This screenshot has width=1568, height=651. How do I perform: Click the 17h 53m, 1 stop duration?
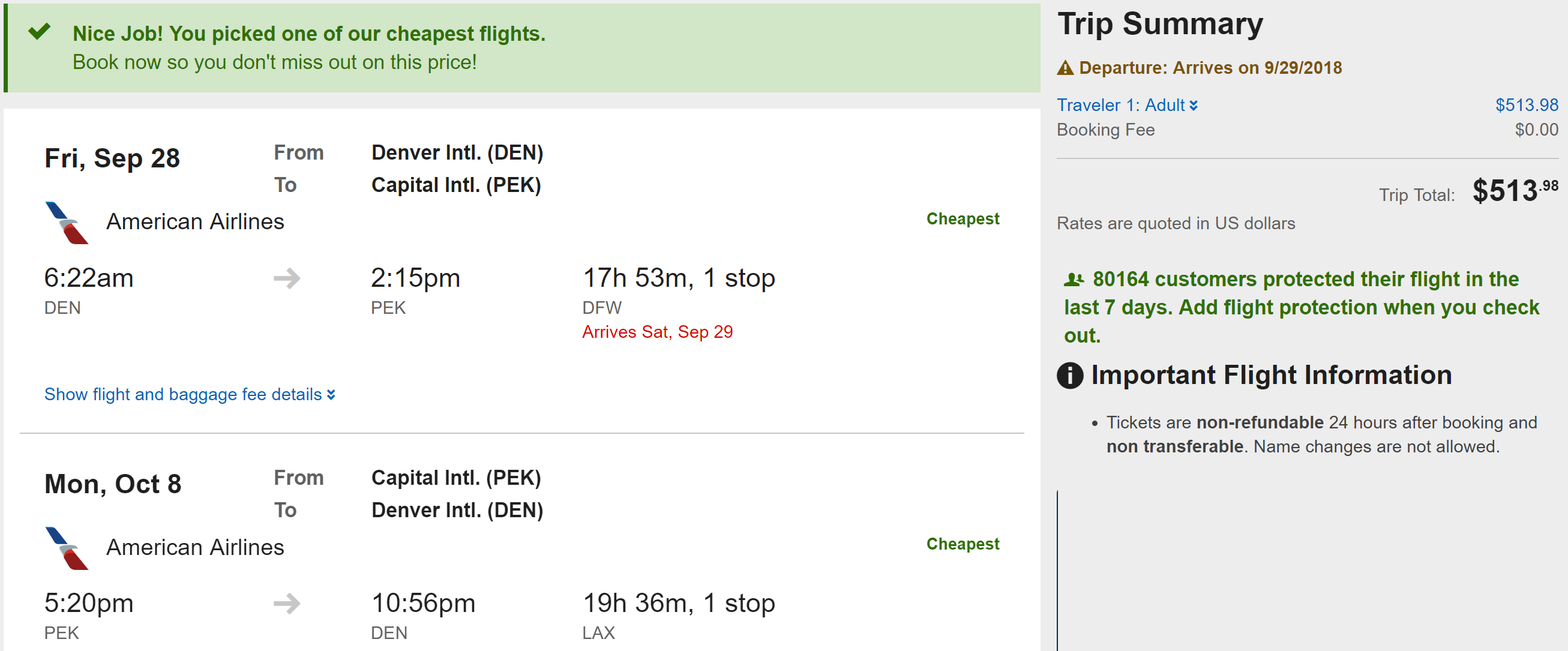click(x=679, y=278)
